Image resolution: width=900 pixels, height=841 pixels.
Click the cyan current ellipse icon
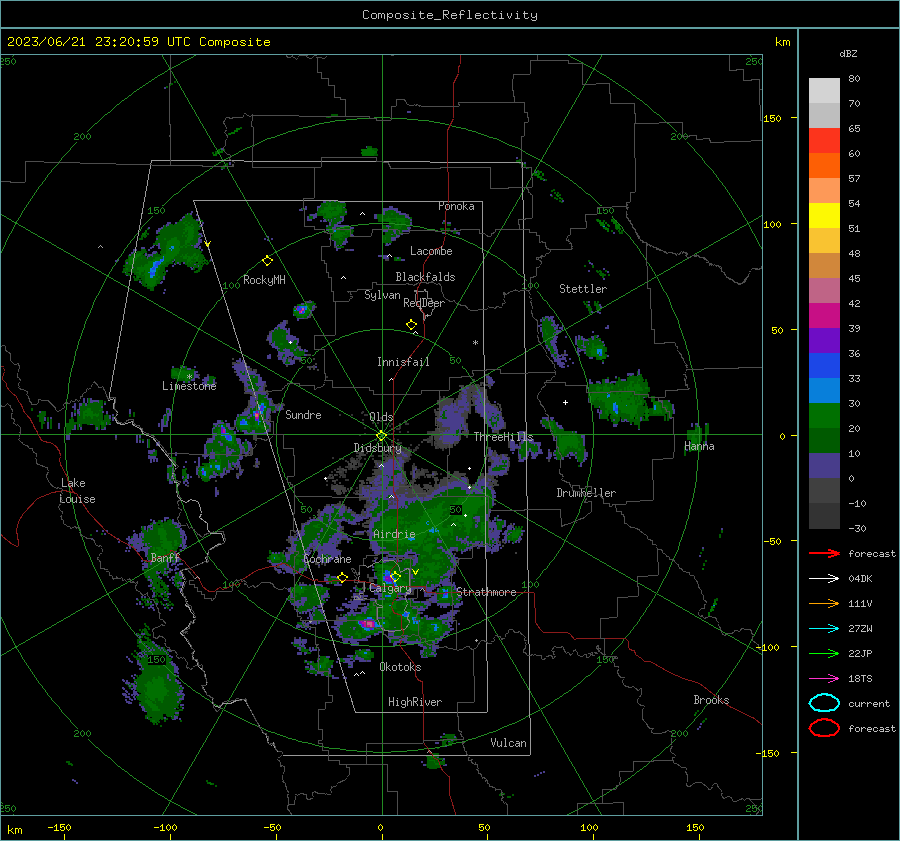pos(824,703)
